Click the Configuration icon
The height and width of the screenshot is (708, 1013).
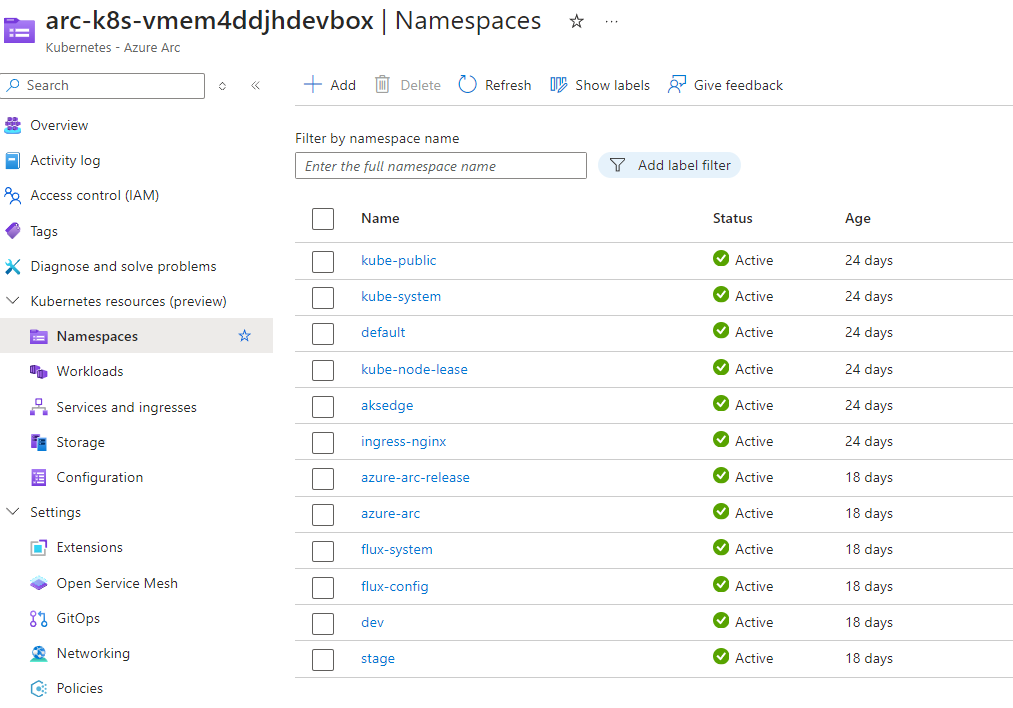(39, 477)
